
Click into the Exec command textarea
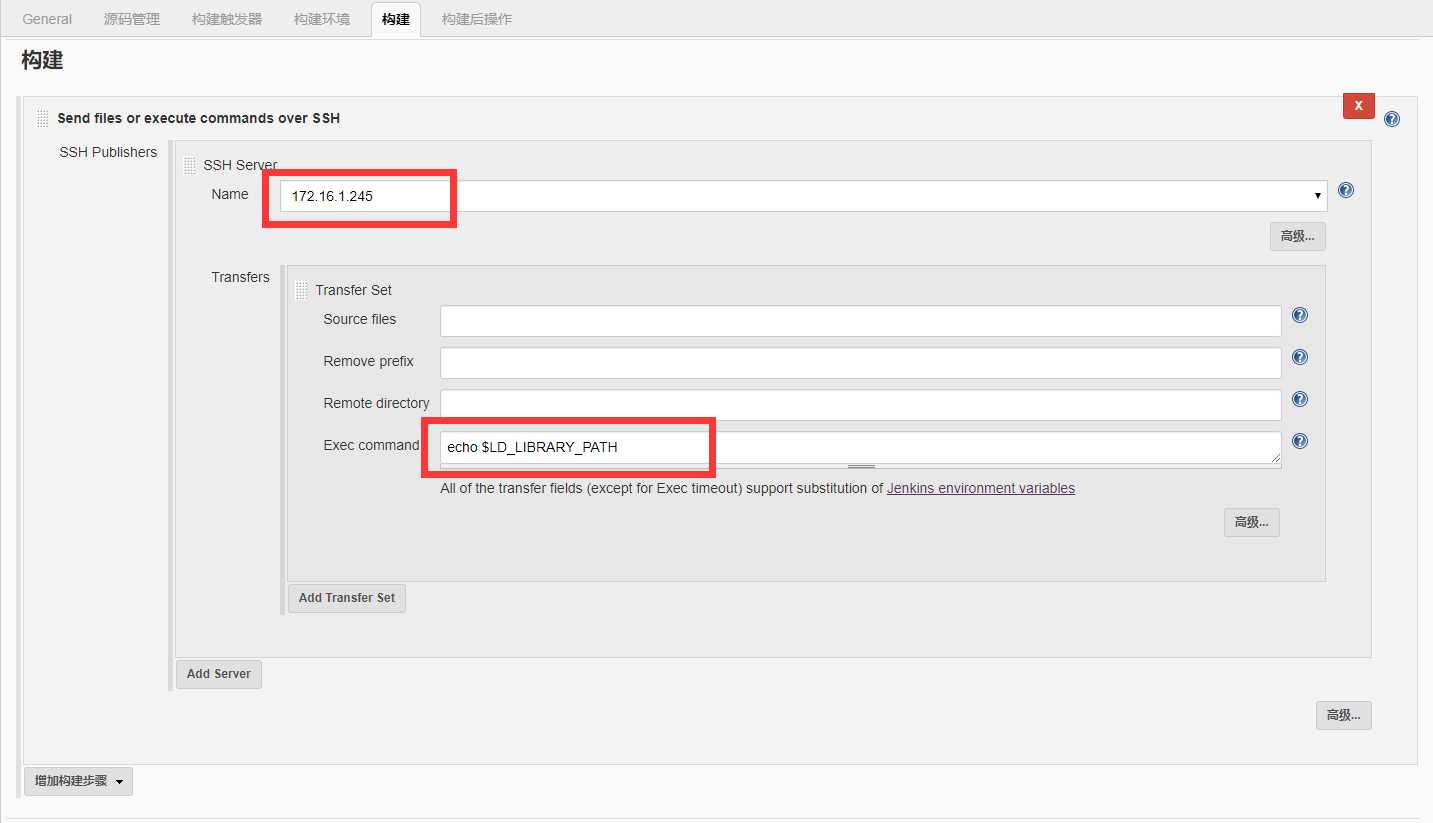tap(861, 448)
